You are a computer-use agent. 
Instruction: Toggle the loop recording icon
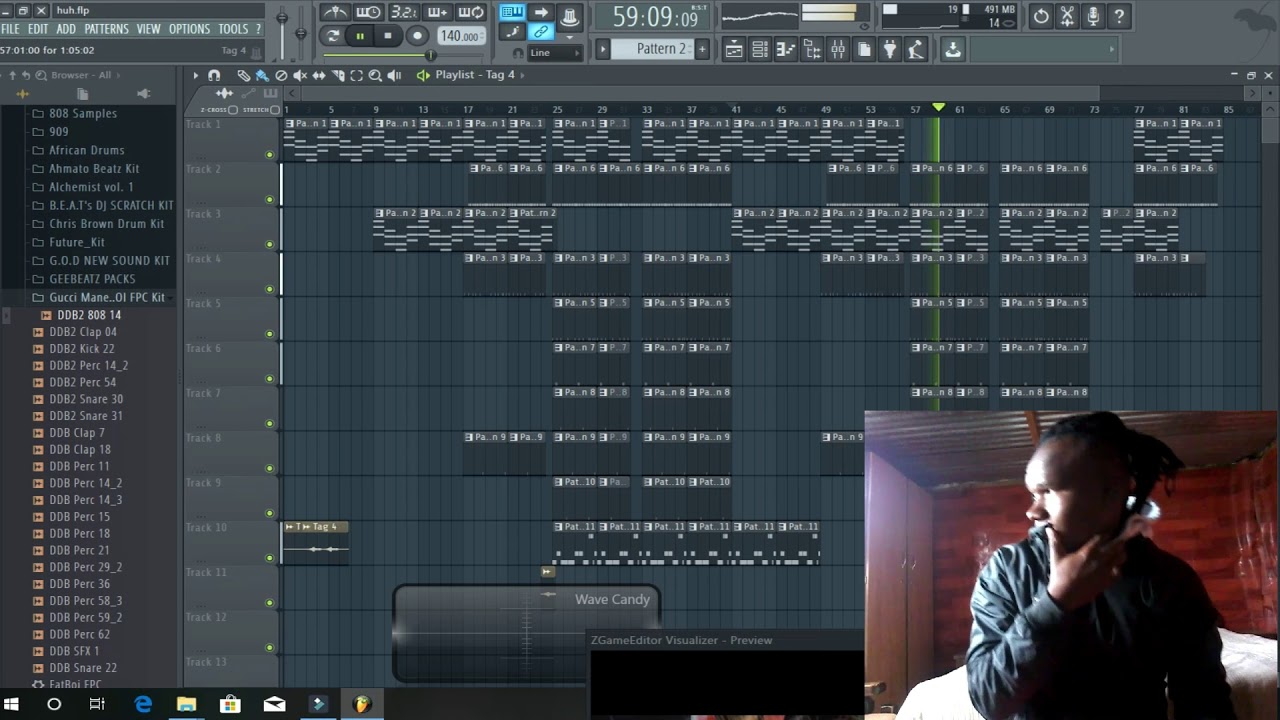pos(471,12)
